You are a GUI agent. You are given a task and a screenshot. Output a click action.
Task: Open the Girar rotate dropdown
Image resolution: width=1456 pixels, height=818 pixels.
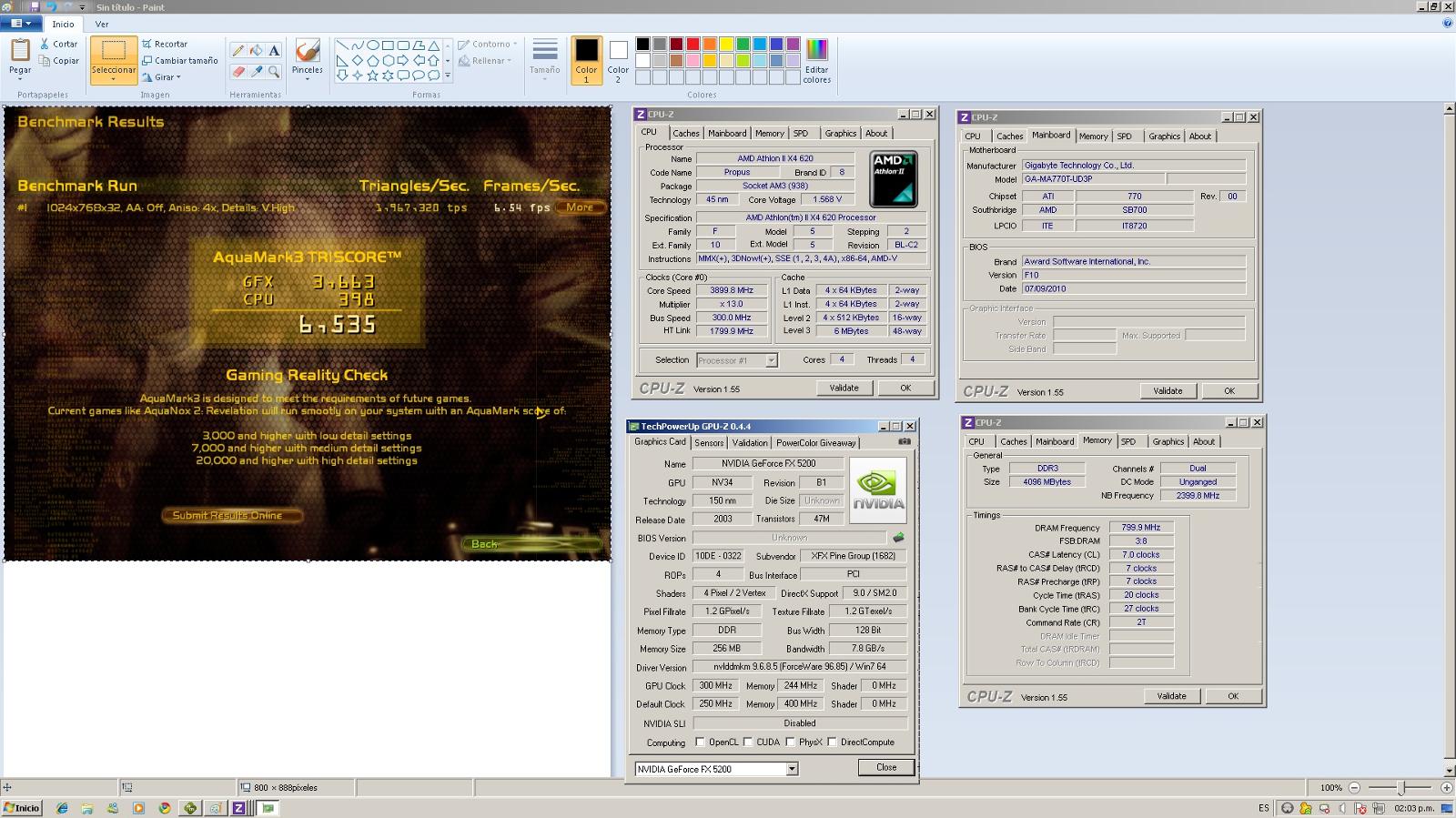tap(162, 77)
